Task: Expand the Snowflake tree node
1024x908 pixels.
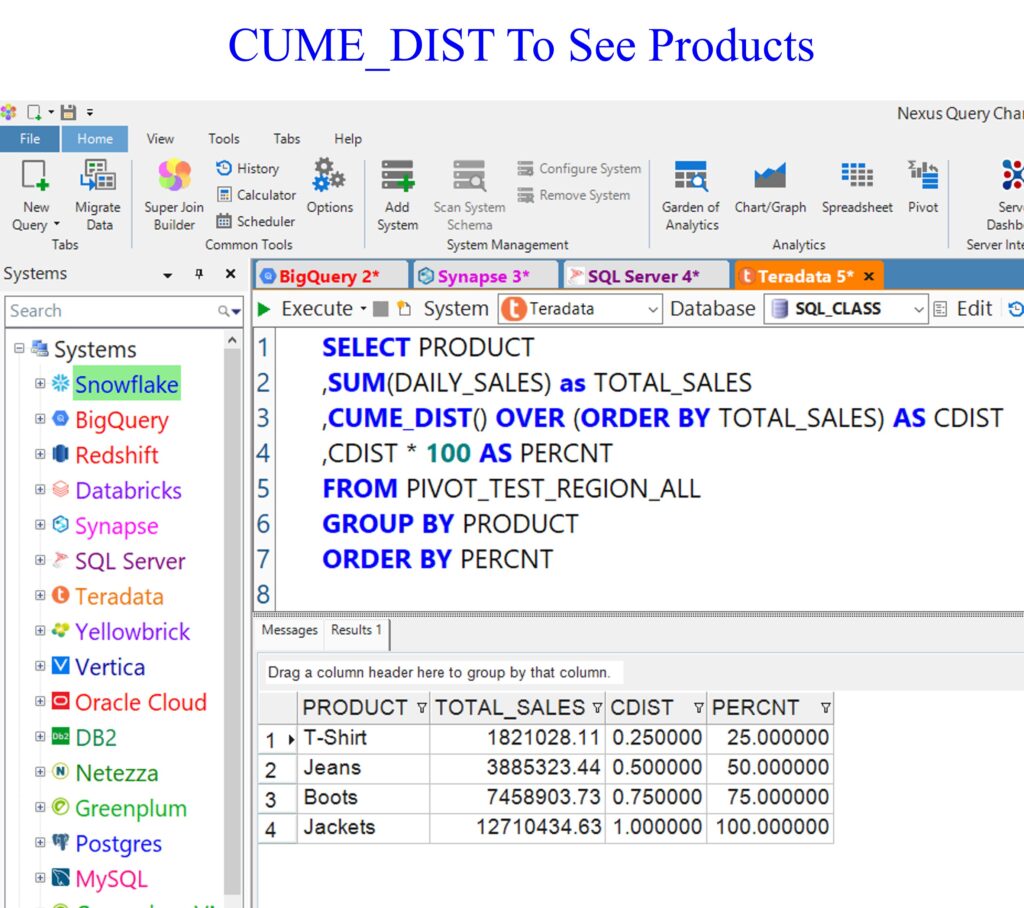Action: (40, 384)
